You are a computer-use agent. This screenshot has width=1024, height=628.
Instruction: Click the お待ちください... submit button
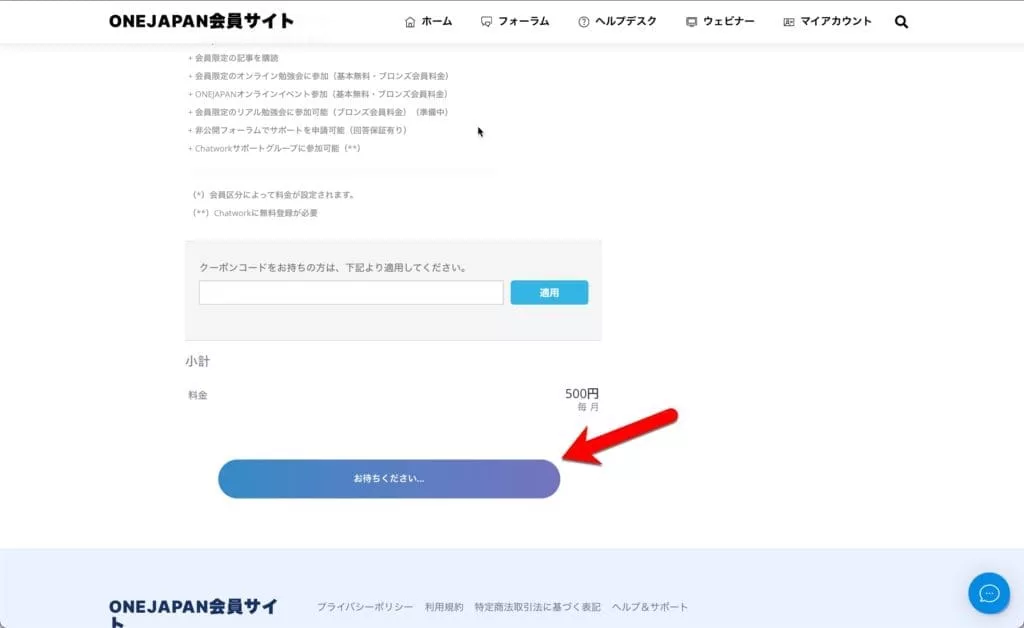tap(389, 479)
